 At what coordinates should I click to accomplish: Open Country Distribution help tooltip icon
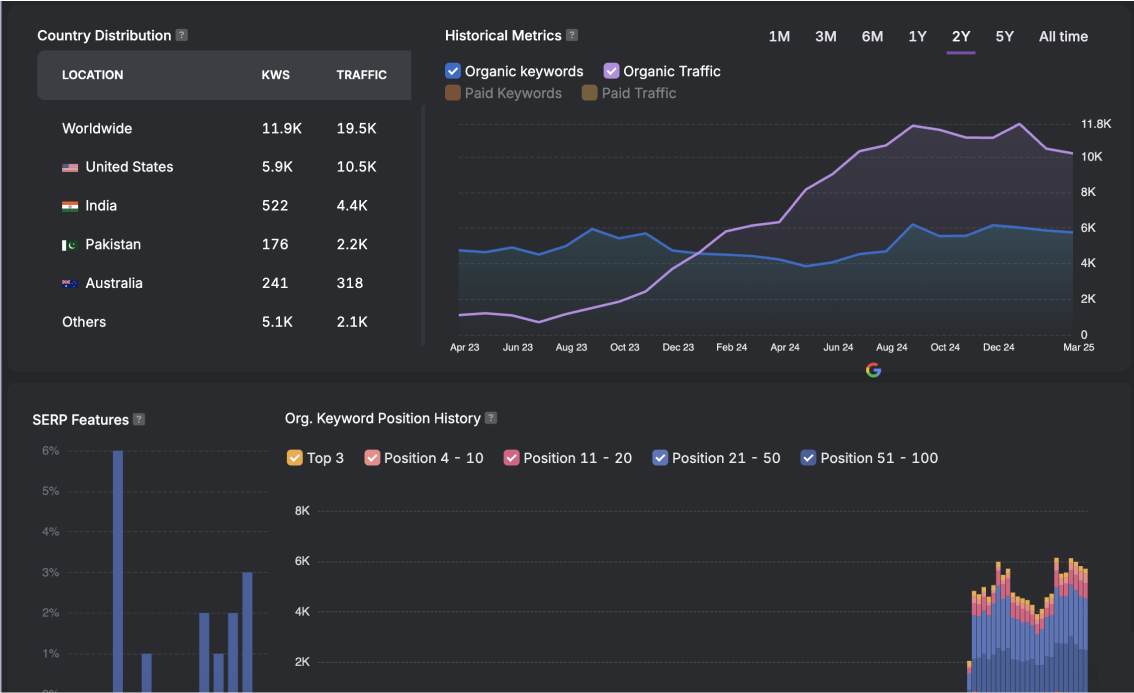(182, 35)
